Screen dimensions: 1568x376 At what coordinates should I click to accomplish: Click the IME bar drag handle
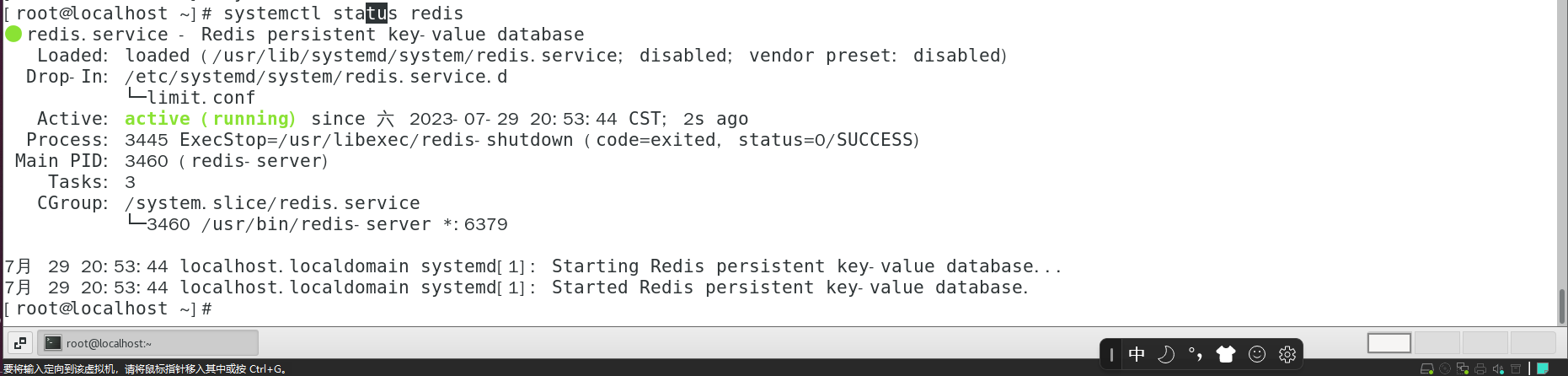[x=1111, y=354]
